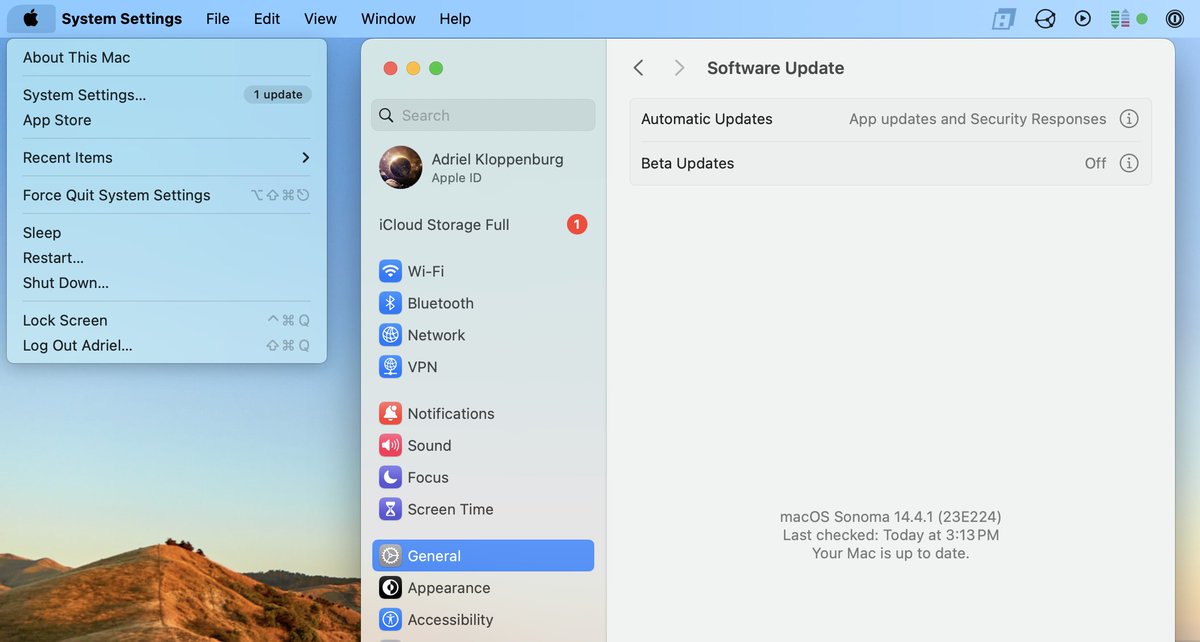Viewport: 1200px width, 642px height.
Task: Click the globe-like menu bar status icon
Action: coord(1045,18)
